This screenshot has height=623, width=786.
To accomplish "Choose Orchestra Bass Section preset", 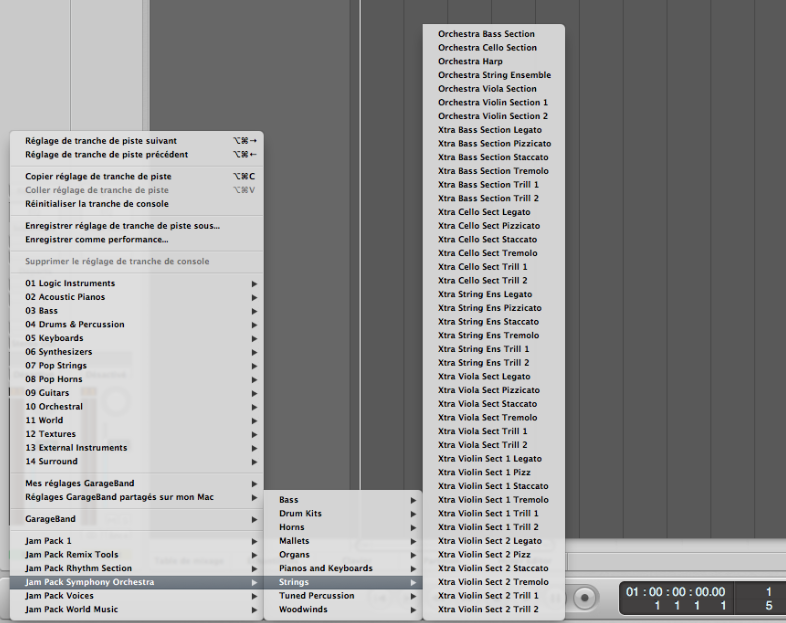I will pos(494,34).
